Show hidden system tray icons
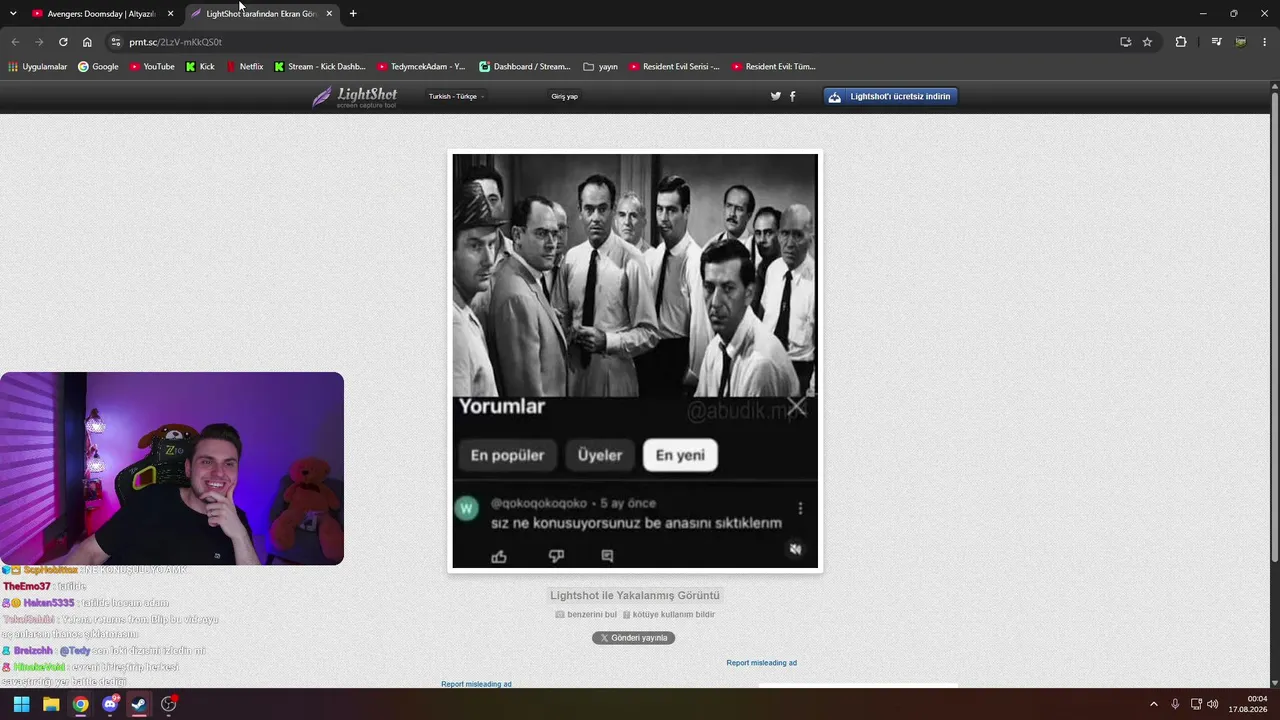This screenshot has height=720, width=1280. coord(1153,704)
